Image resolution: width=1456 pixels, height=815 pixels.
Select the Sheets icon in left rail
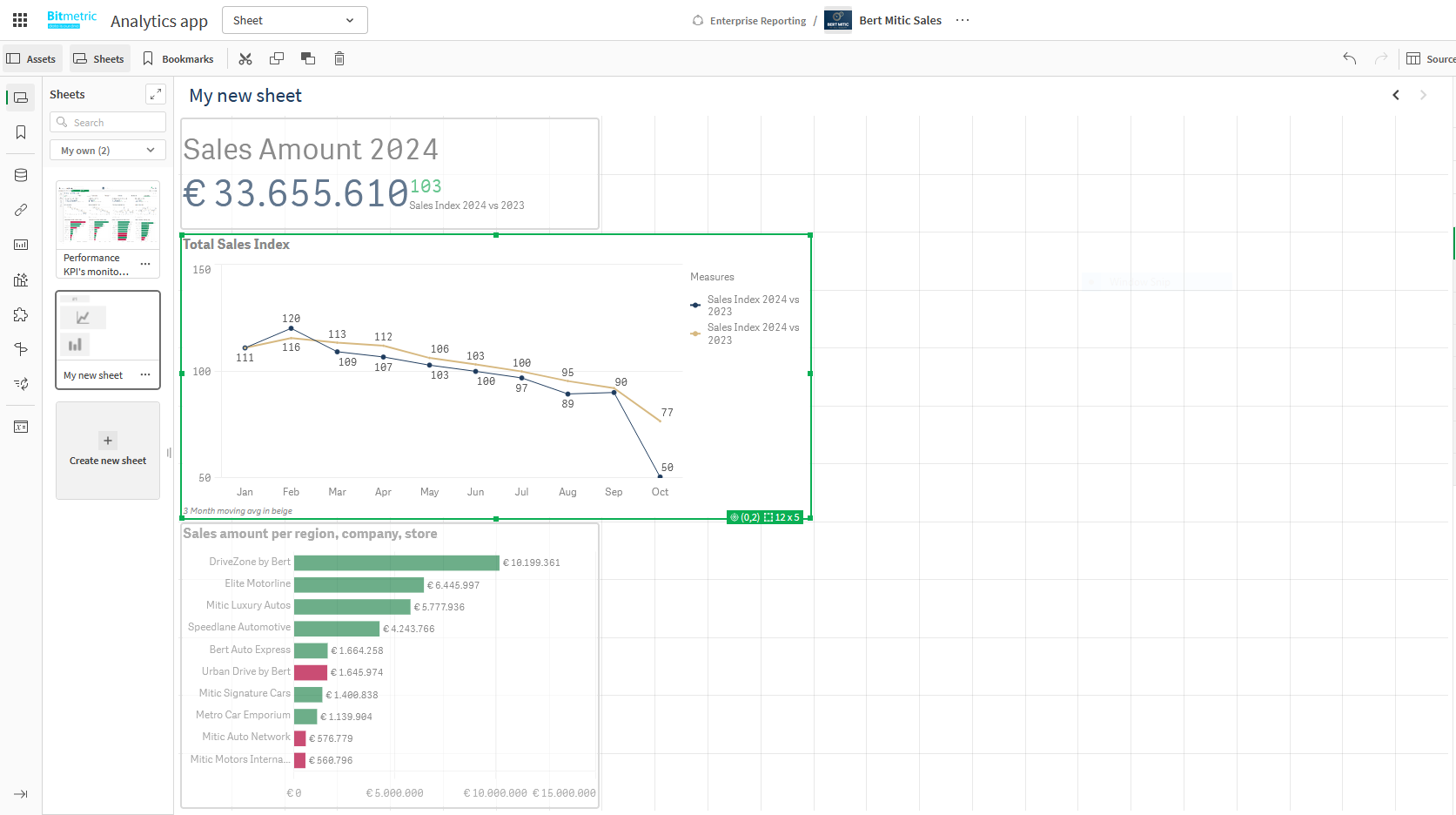pos(21,98)
